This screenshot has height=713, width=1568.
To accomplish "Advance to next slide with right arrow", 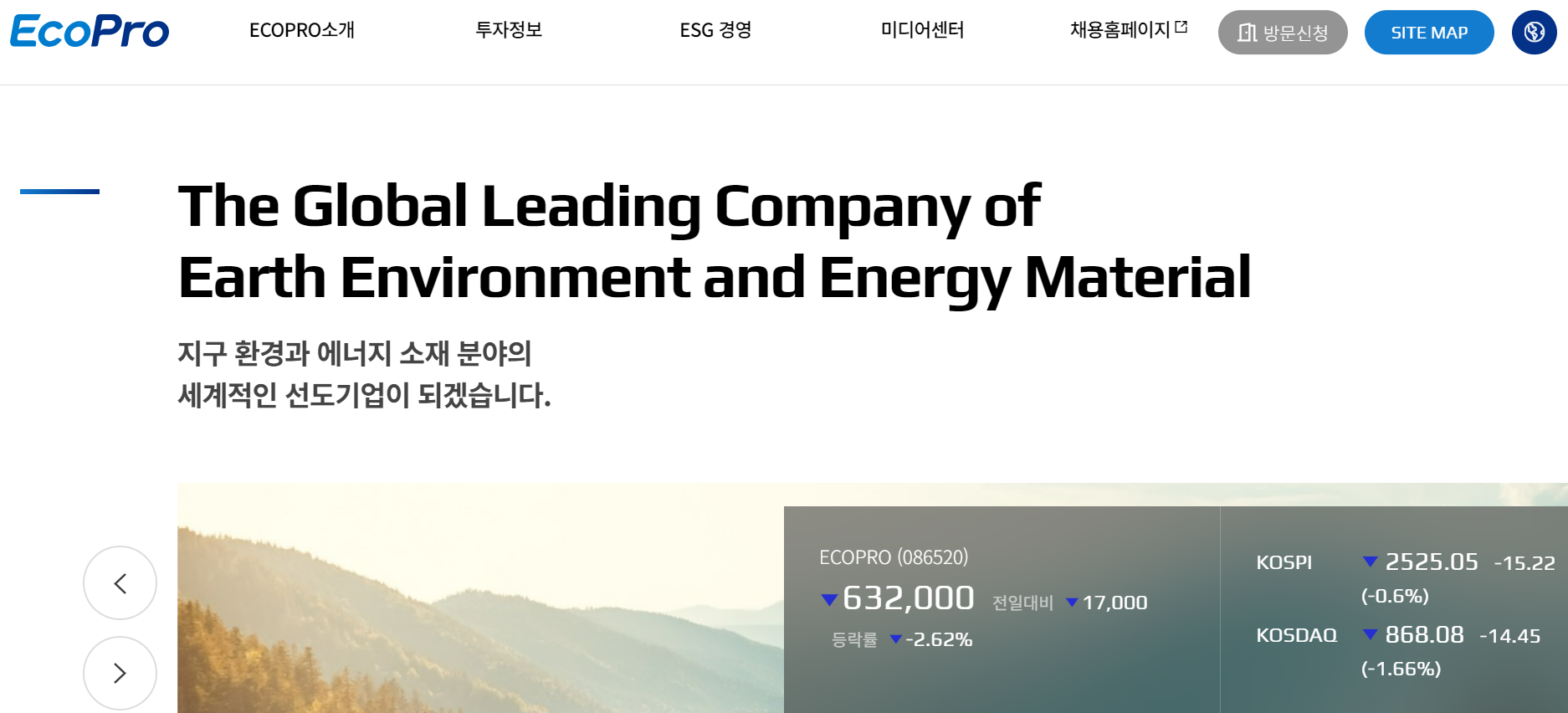I will point(120,673).
